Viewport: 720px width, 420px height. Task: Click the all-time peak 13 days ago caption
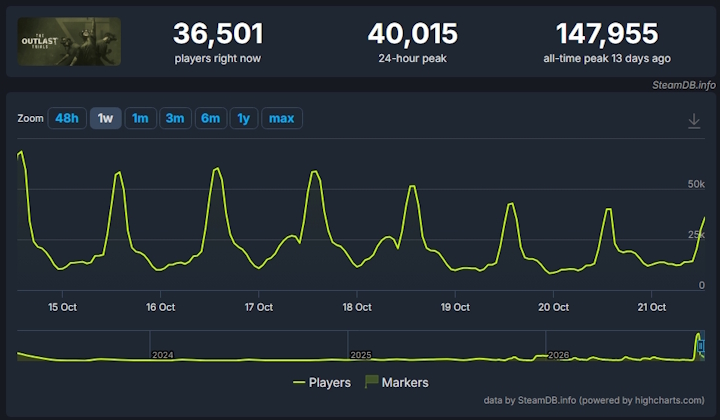pyautogui.click(x=607, y=58)
